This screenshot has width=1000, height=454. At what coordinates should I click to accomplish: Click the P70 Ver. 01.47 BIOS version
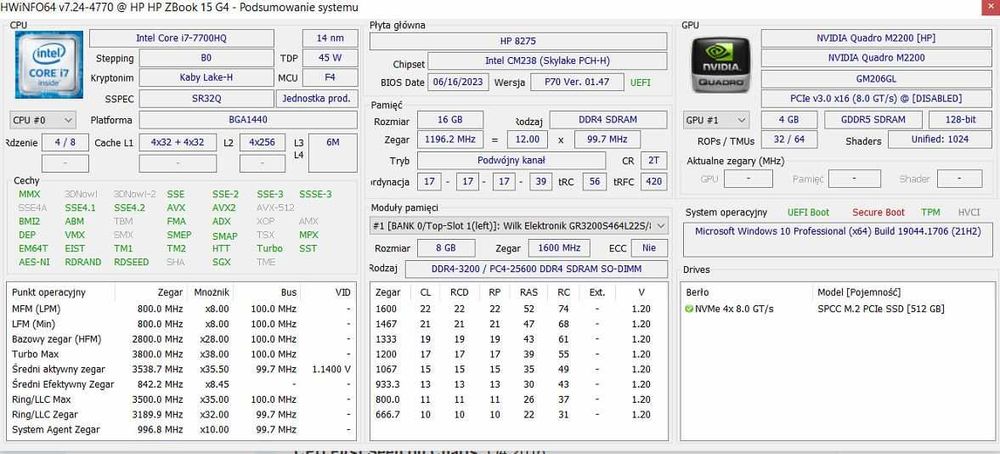click(578, 82)
